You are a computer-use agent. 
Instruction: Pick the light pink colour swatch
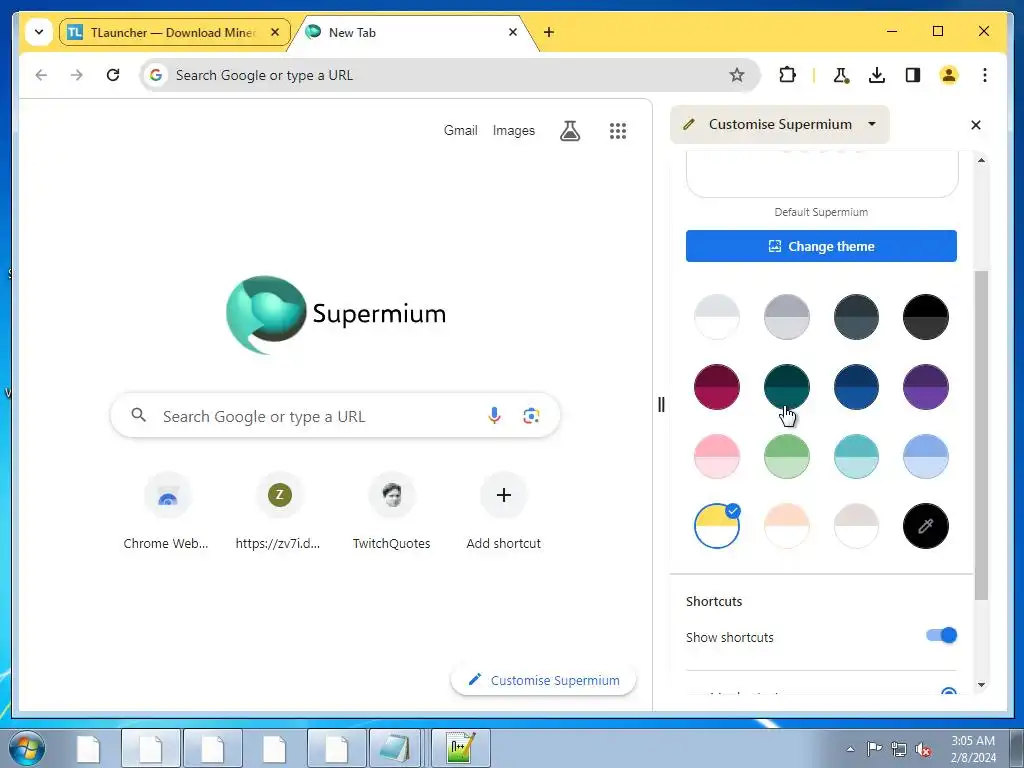pos(716,456)
